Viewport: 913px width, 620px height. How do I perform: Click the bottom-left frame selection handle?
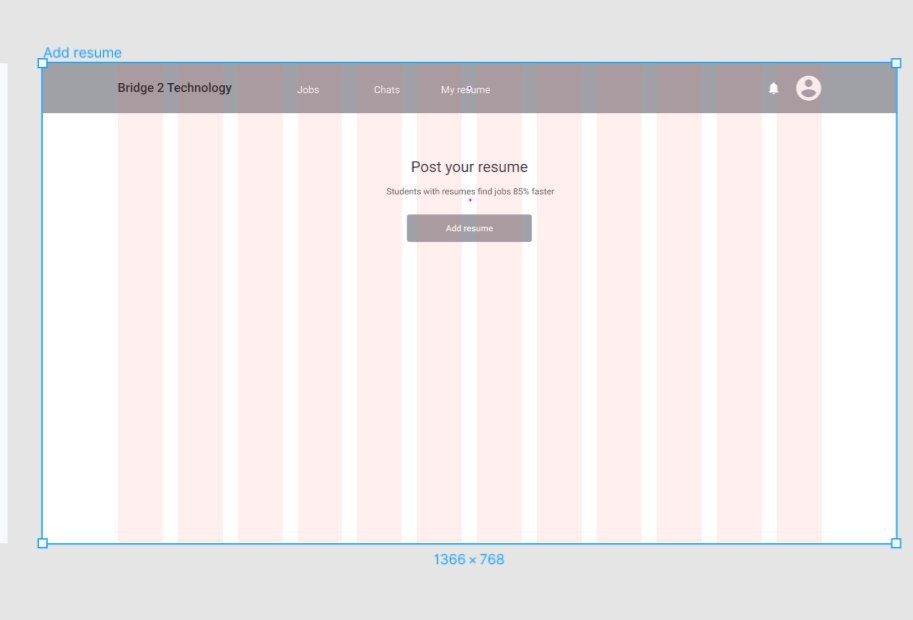pyautogui.click(x=43, y=543)
